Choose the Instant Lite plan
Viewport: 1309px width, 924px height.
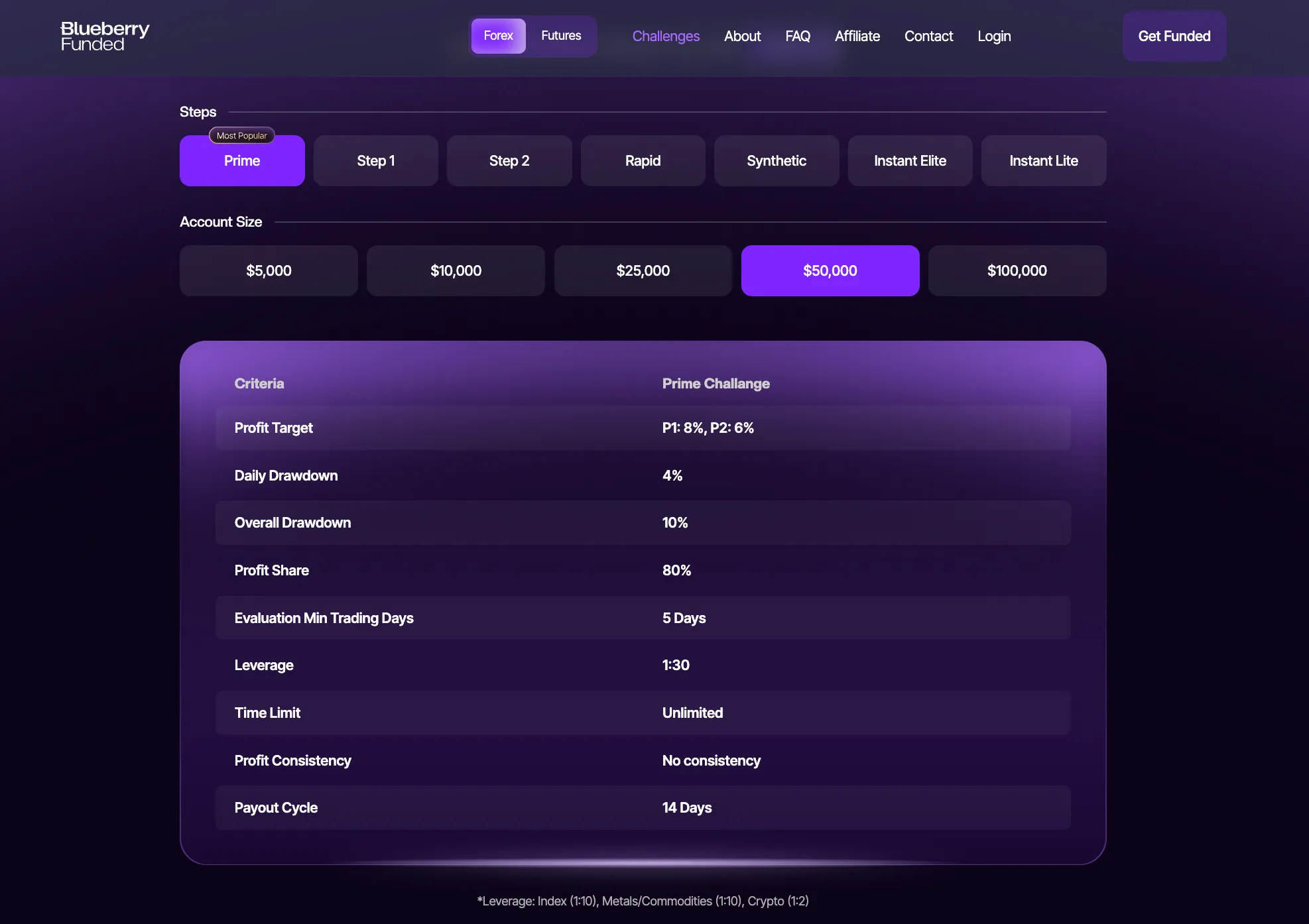tap(1044, 161)
